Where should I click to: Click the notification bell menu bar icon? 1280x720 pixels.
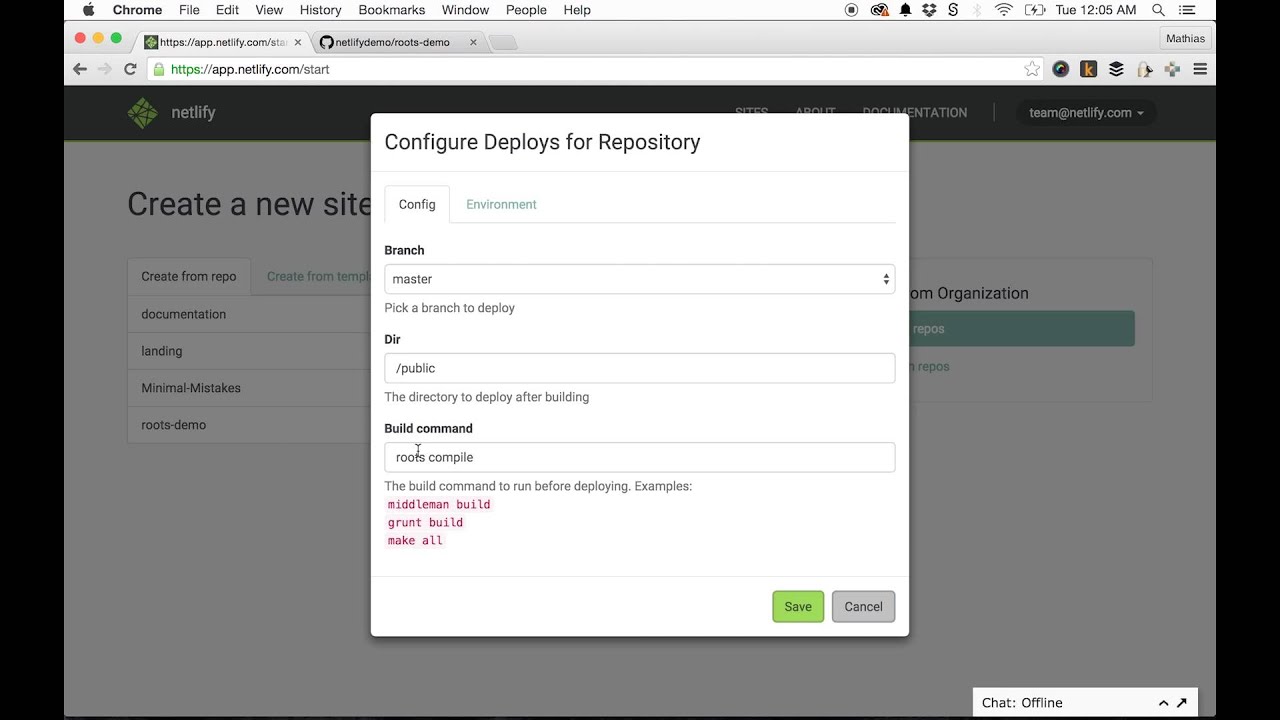[x=905, y=10]
